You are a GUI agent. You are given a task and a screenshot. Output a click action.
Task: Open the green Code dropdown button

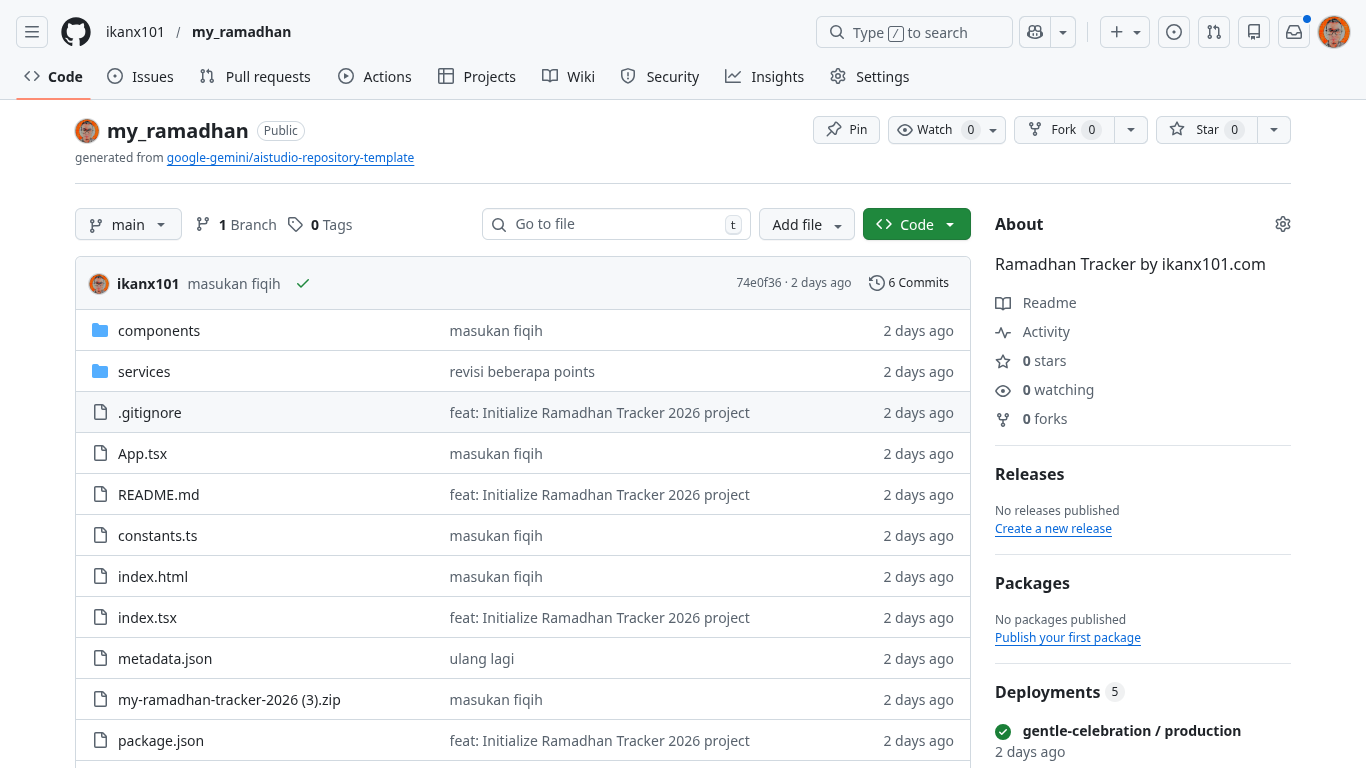[x=917, y=224]
